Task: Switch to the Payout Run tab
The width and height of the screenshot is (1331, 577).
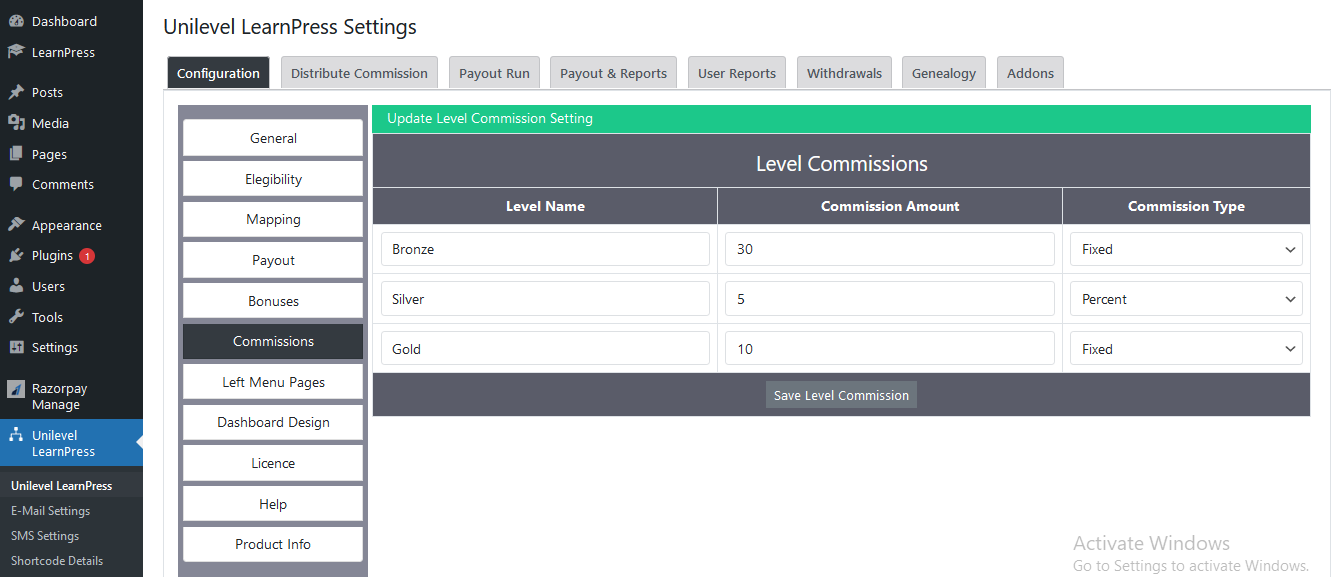Action: pyautogui.click(x=494, y=72)
